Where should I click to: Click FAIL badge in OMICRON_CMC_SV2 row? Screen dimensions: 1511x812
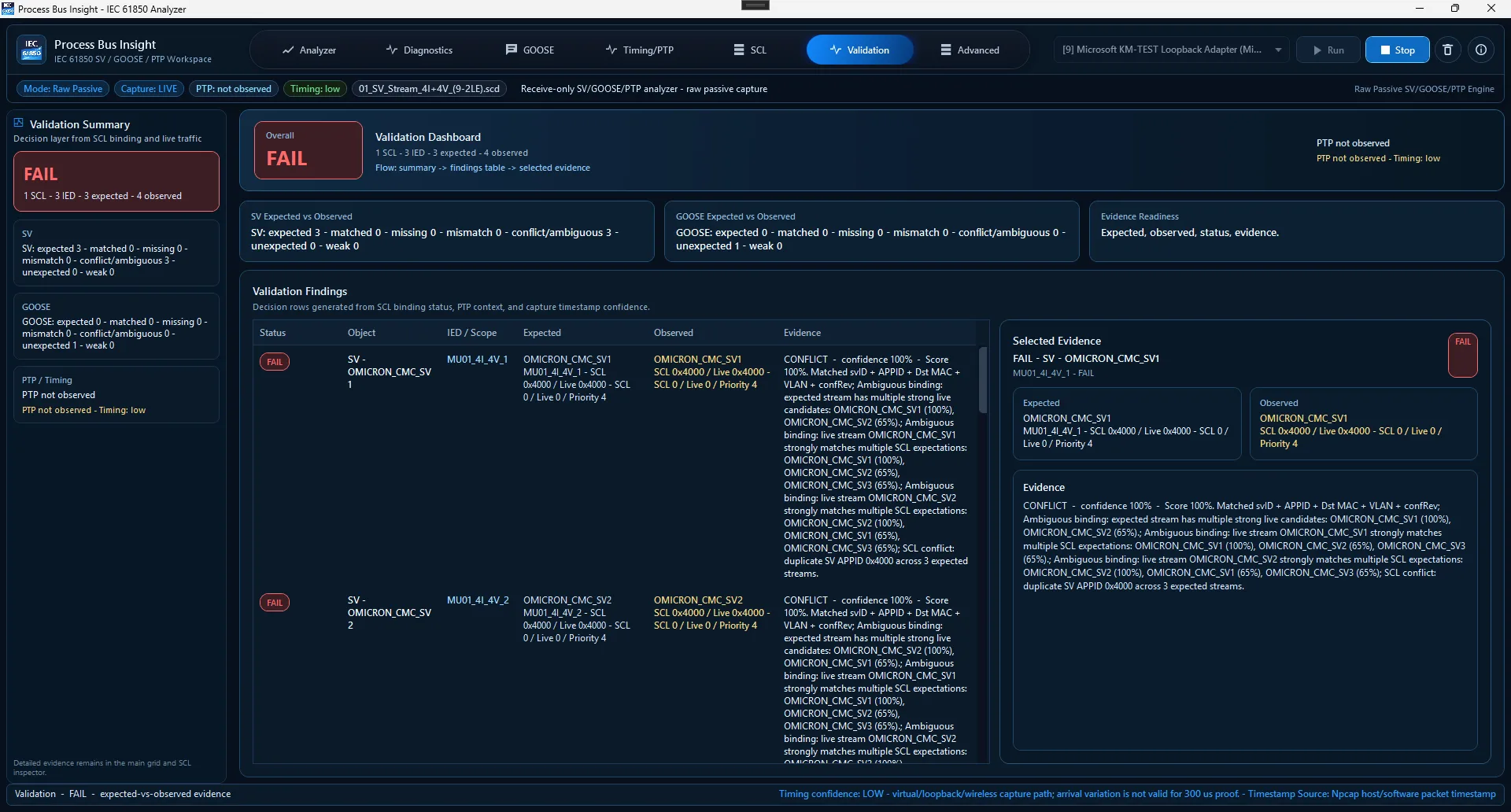[275, 603]
